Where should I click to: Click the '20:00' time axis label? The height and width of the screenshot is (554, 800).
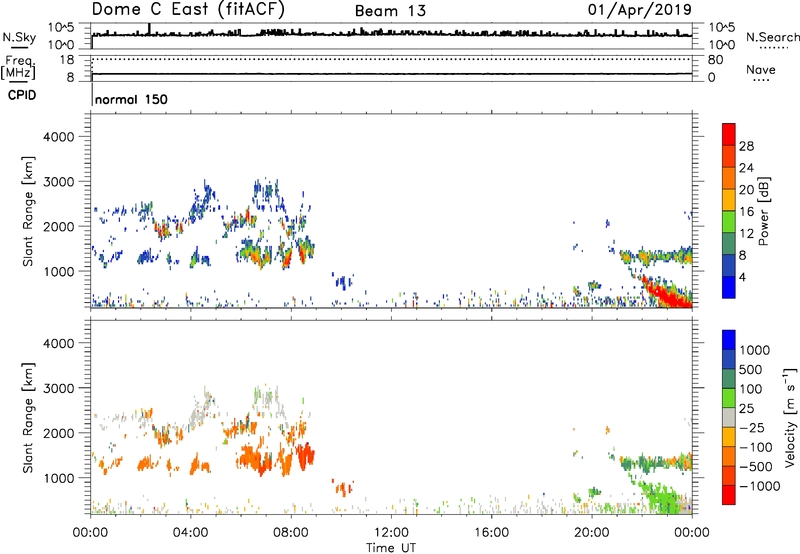pos(592,533)
